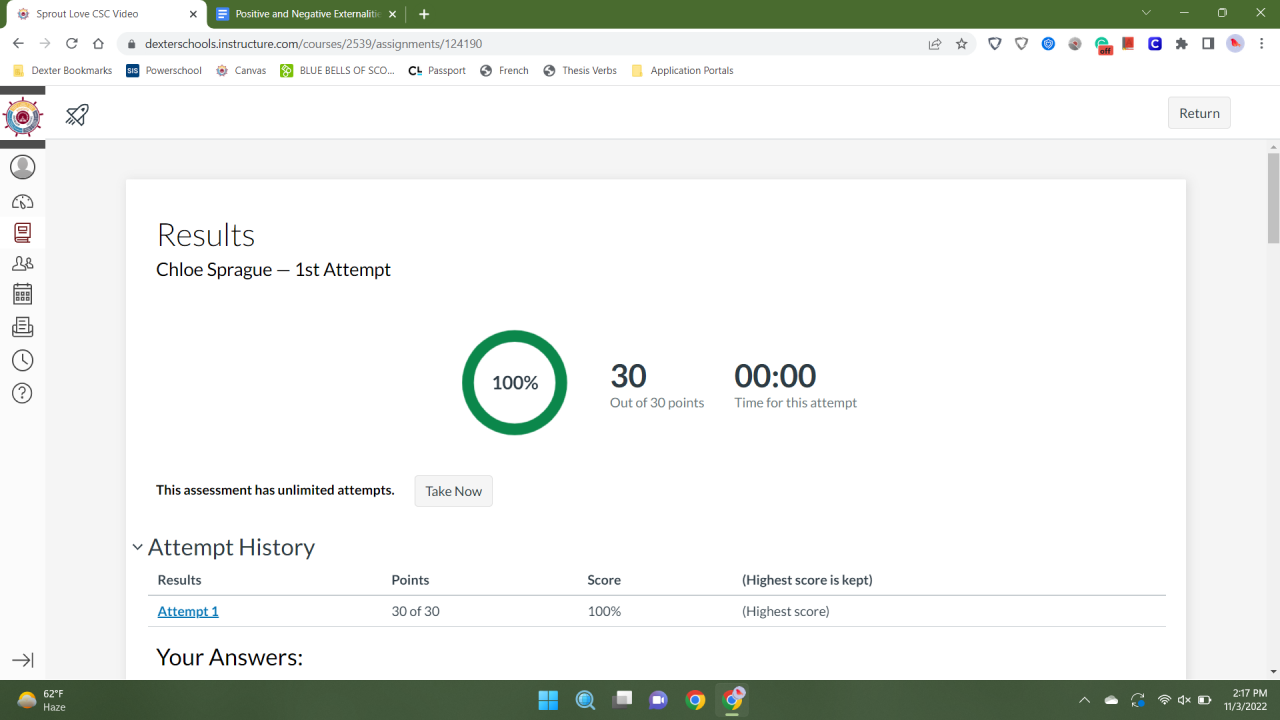Toggle the browser side panel

[x=1208, y=44]
